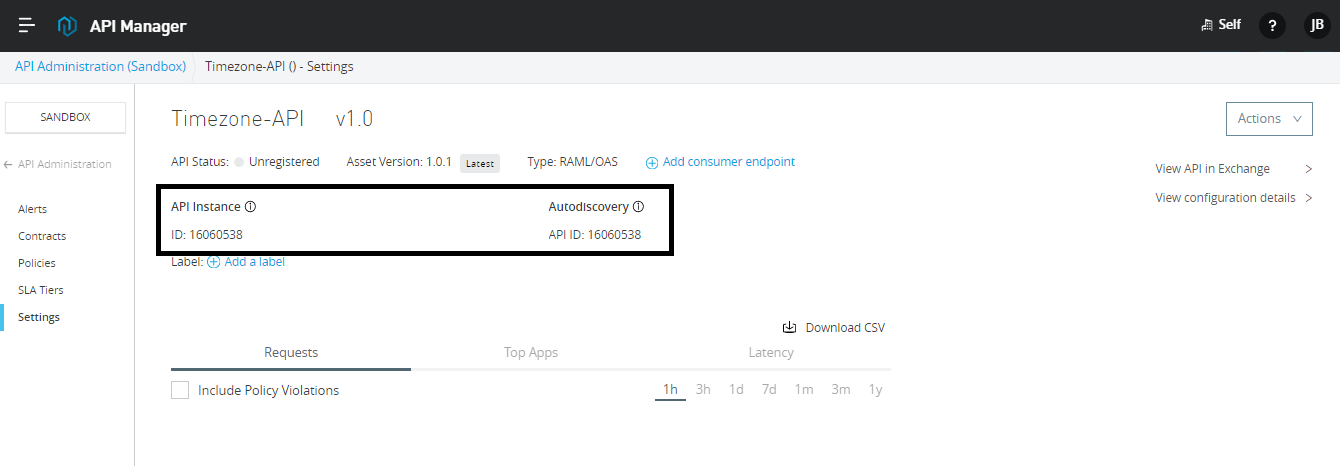
Task: Click the API Manager header title
Action: pyautogui.click(x=138, y=26)
